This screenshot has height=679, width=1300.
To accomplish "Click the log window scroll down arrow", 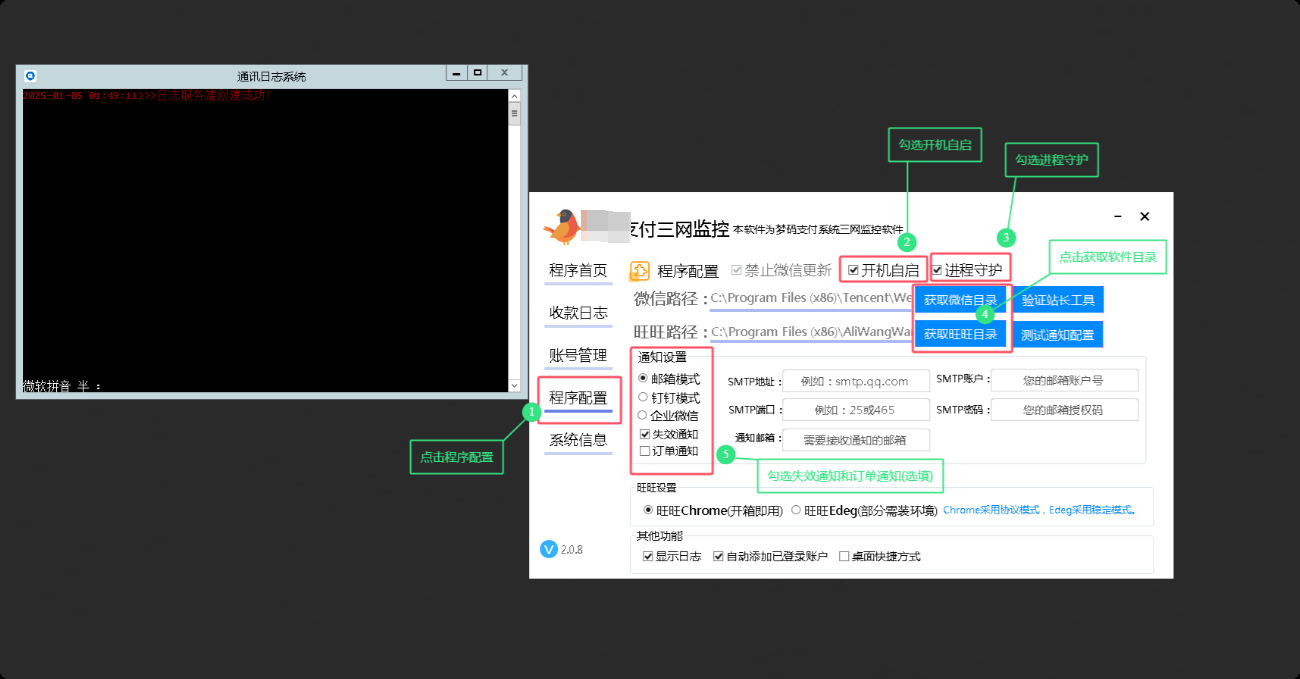I will point(514,385).
